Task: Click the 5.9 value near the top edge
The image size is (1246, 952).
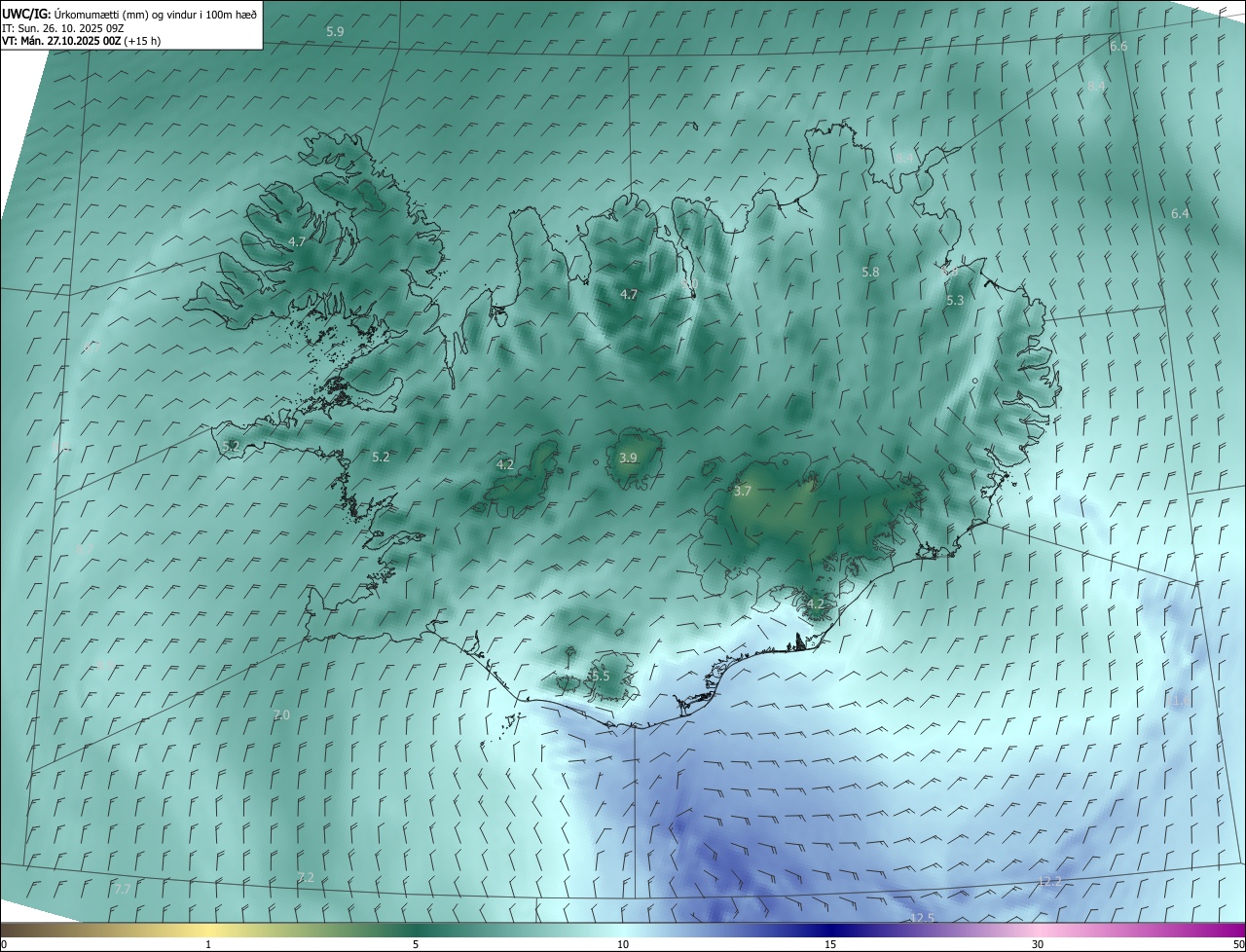Action: pyautogui.click(x=335, y=32)
